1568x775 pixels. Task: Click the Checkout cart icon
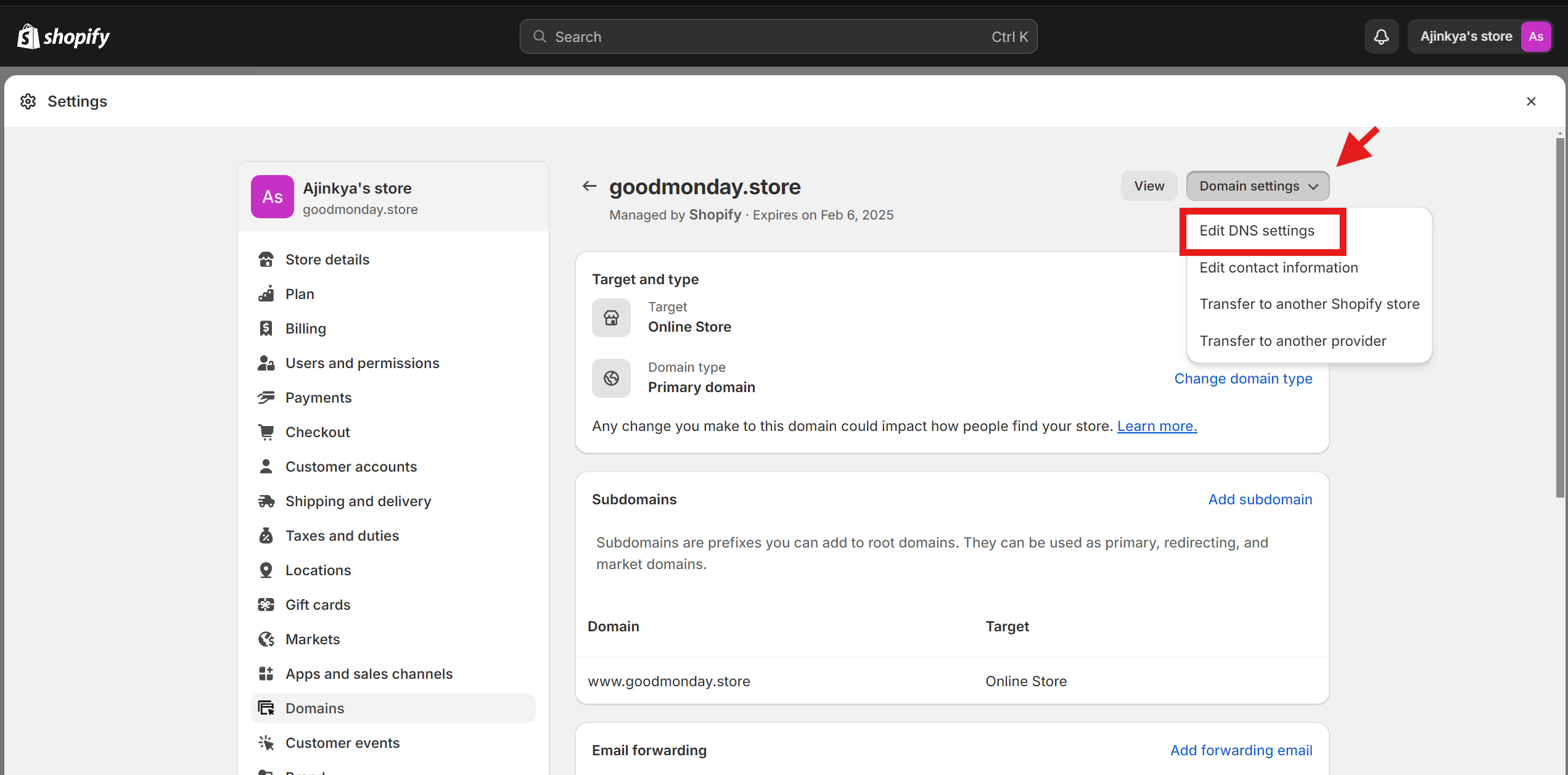[x=266, y=432]
